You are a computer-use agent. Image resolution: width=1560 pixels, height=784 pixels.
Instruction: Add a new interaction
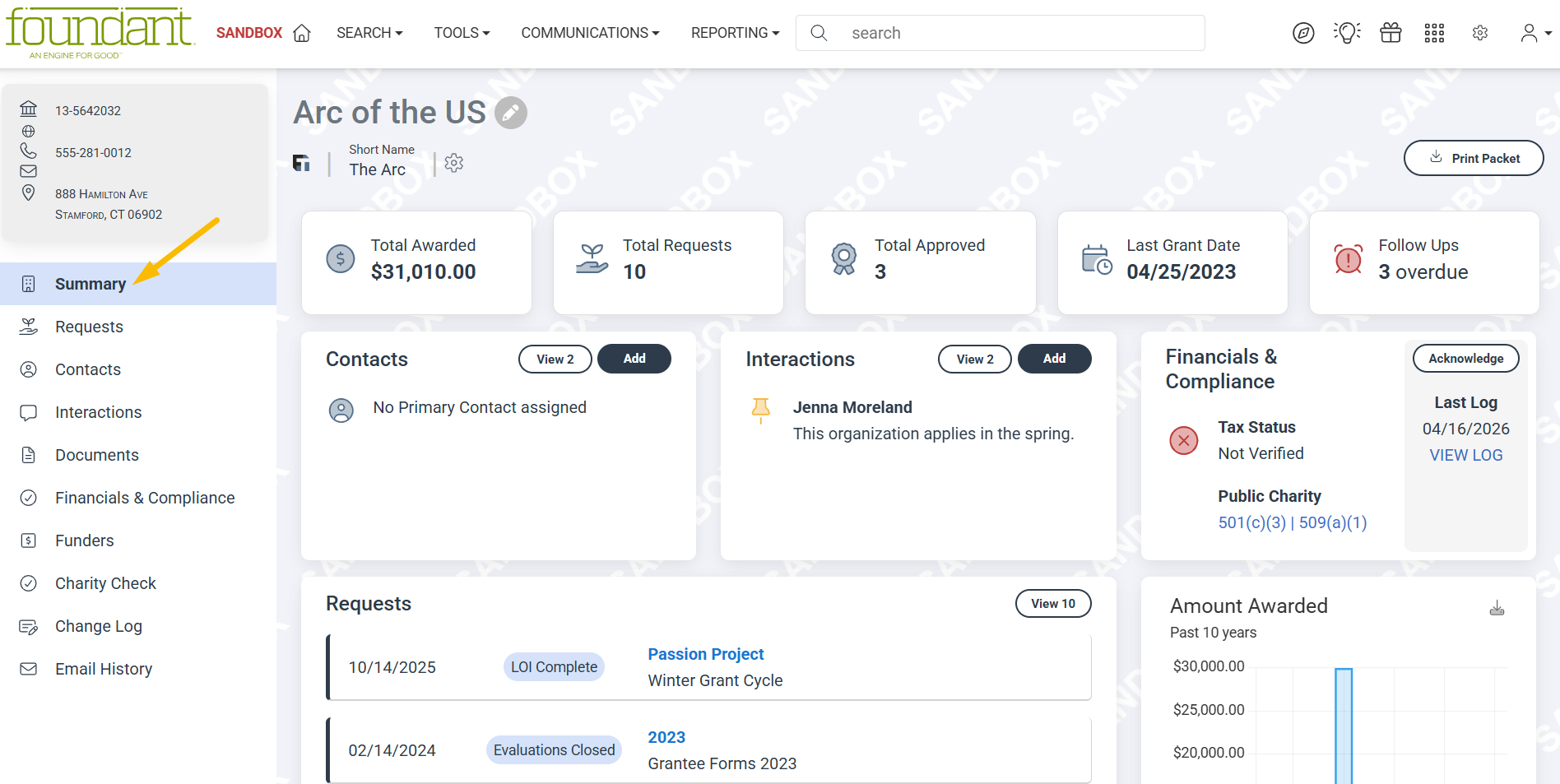tap(1055, 359)
